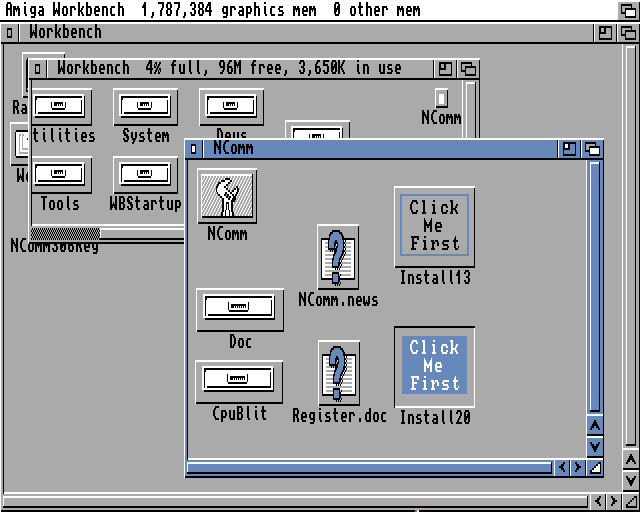Click the NComm window zoom gadget
This screenshot has height=512, width=640.
tap(569, 149)
